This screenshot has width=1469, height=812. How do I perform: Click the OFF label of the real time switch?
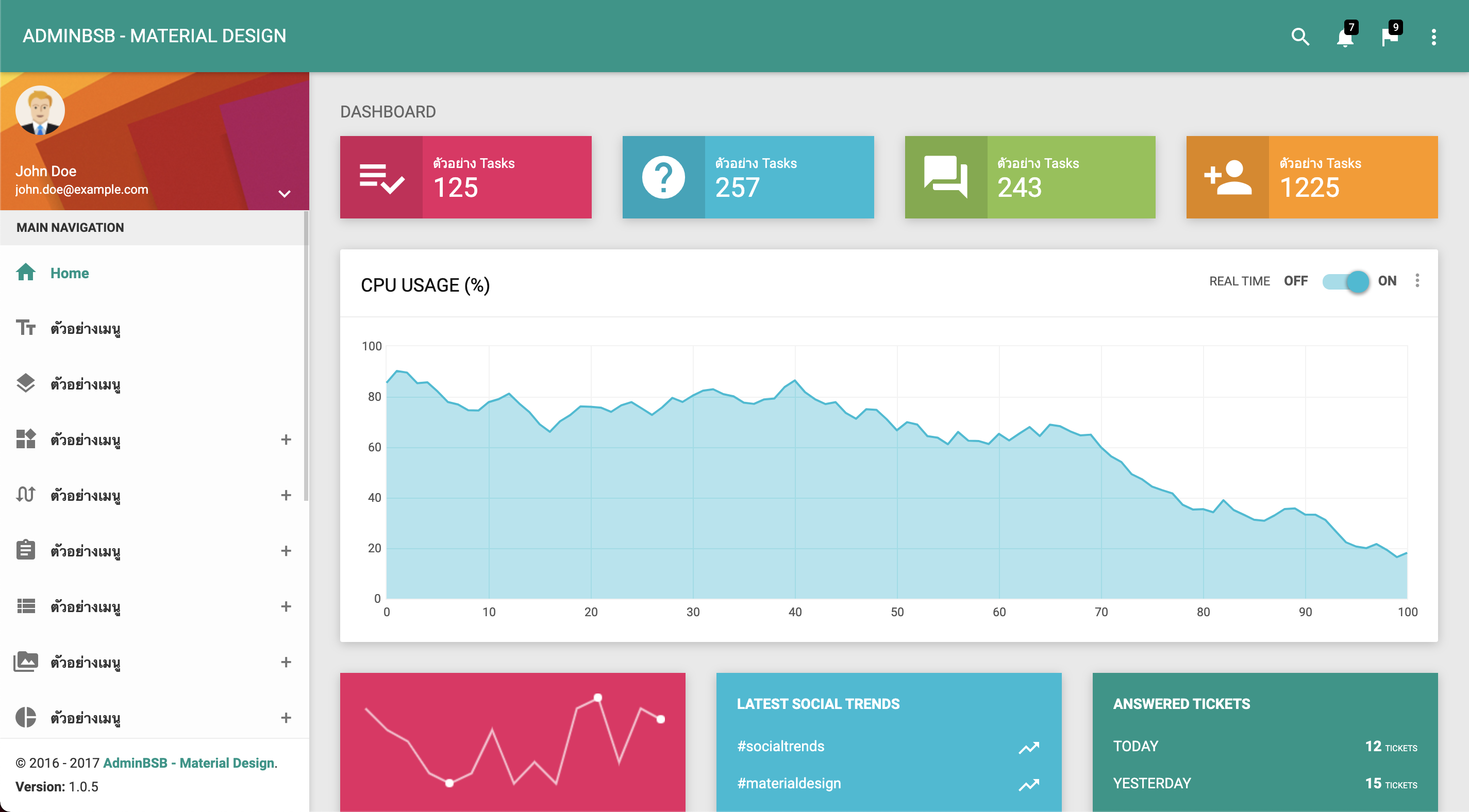[x=1296, y=281]
